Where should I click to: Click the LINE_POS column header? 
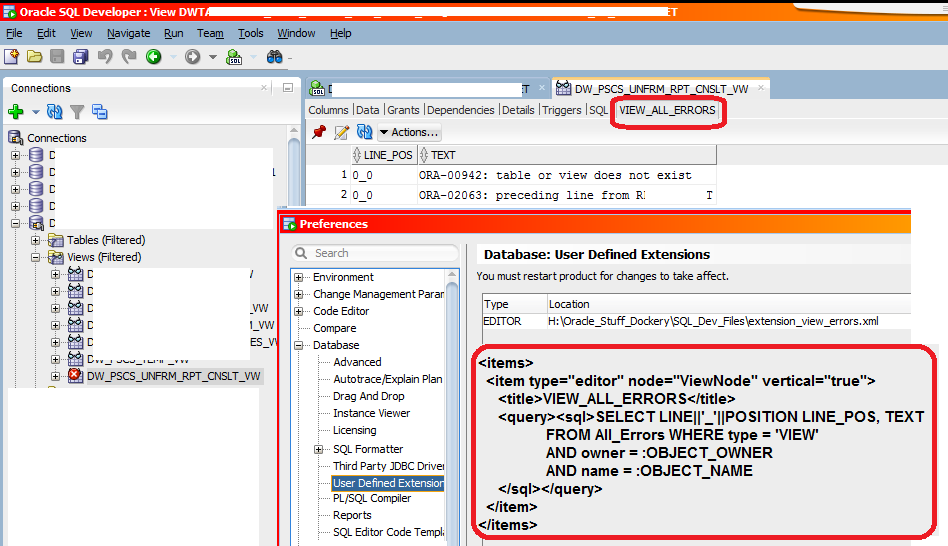click(384, 155)
